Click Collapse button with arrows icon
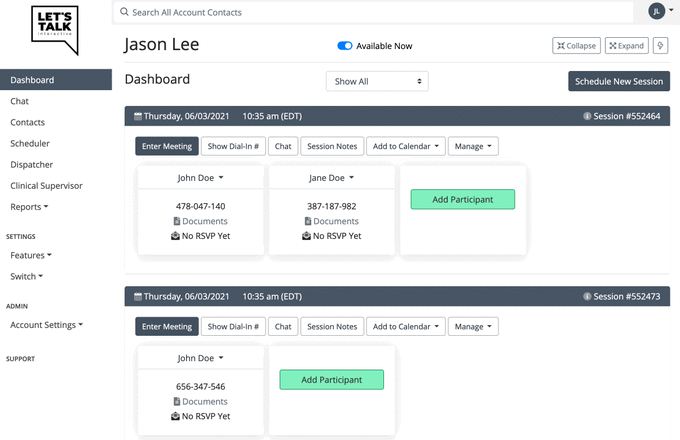 coord(576,46)
